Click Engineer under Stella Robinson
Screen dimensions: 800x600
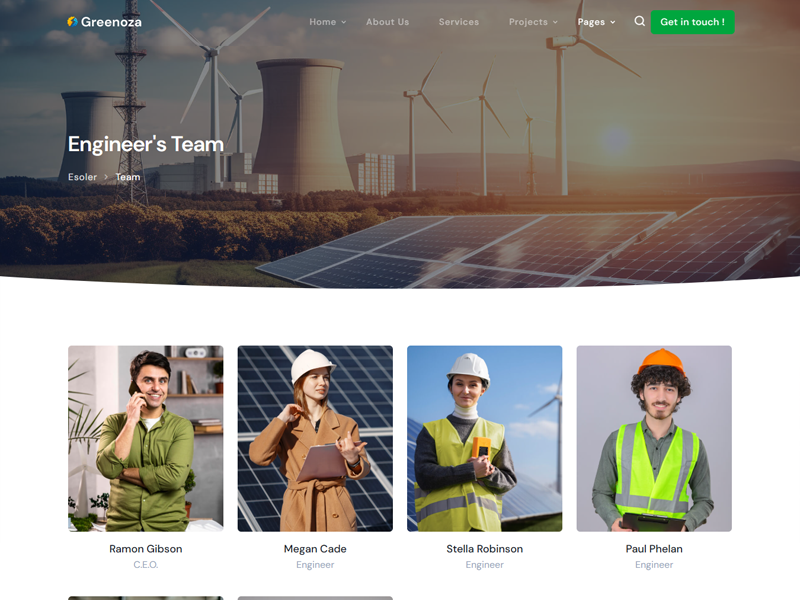[x=485, y=565]
